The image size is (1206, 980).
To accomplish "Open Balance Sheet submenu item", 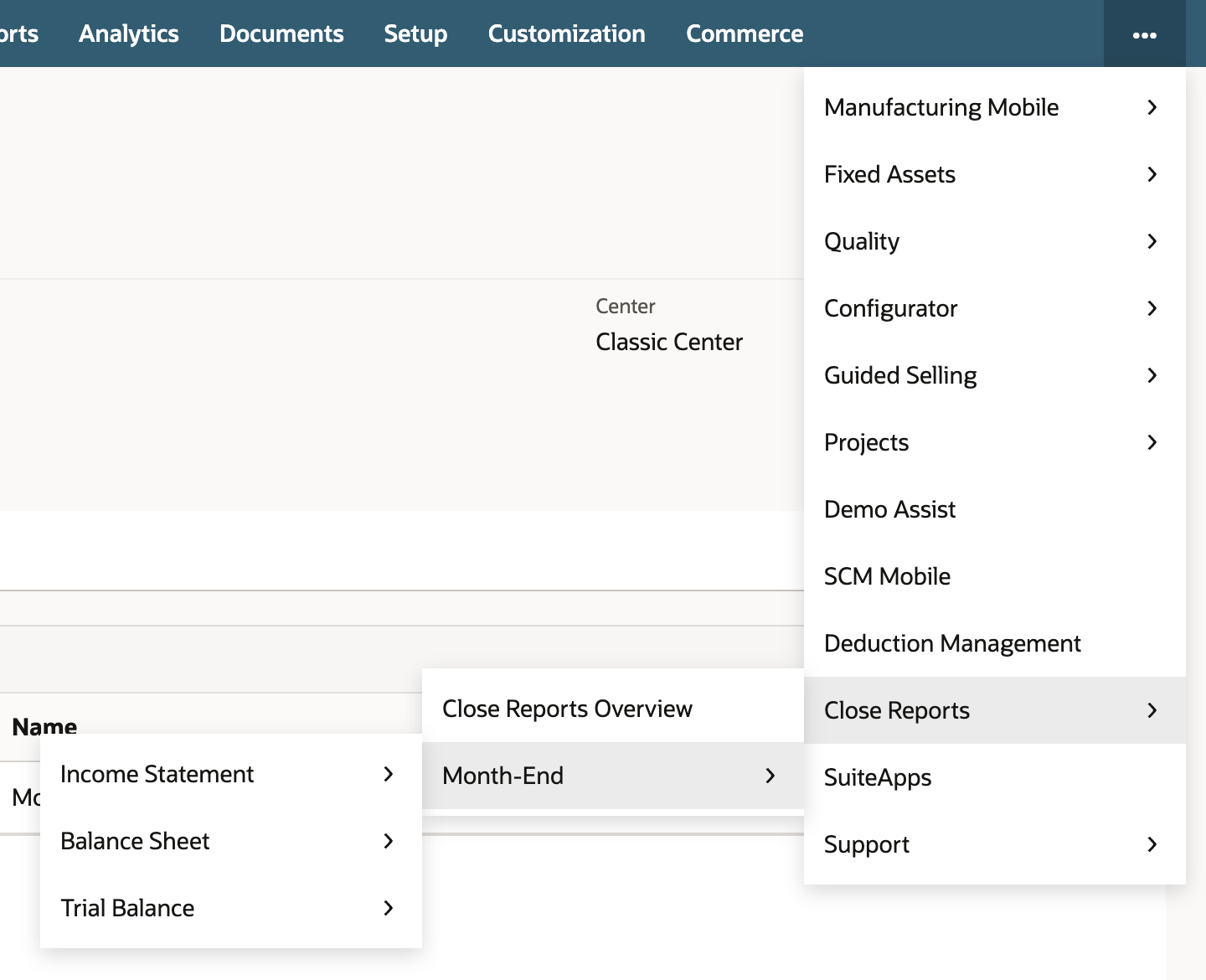I will pyautogui.click(x=231, y=841).
